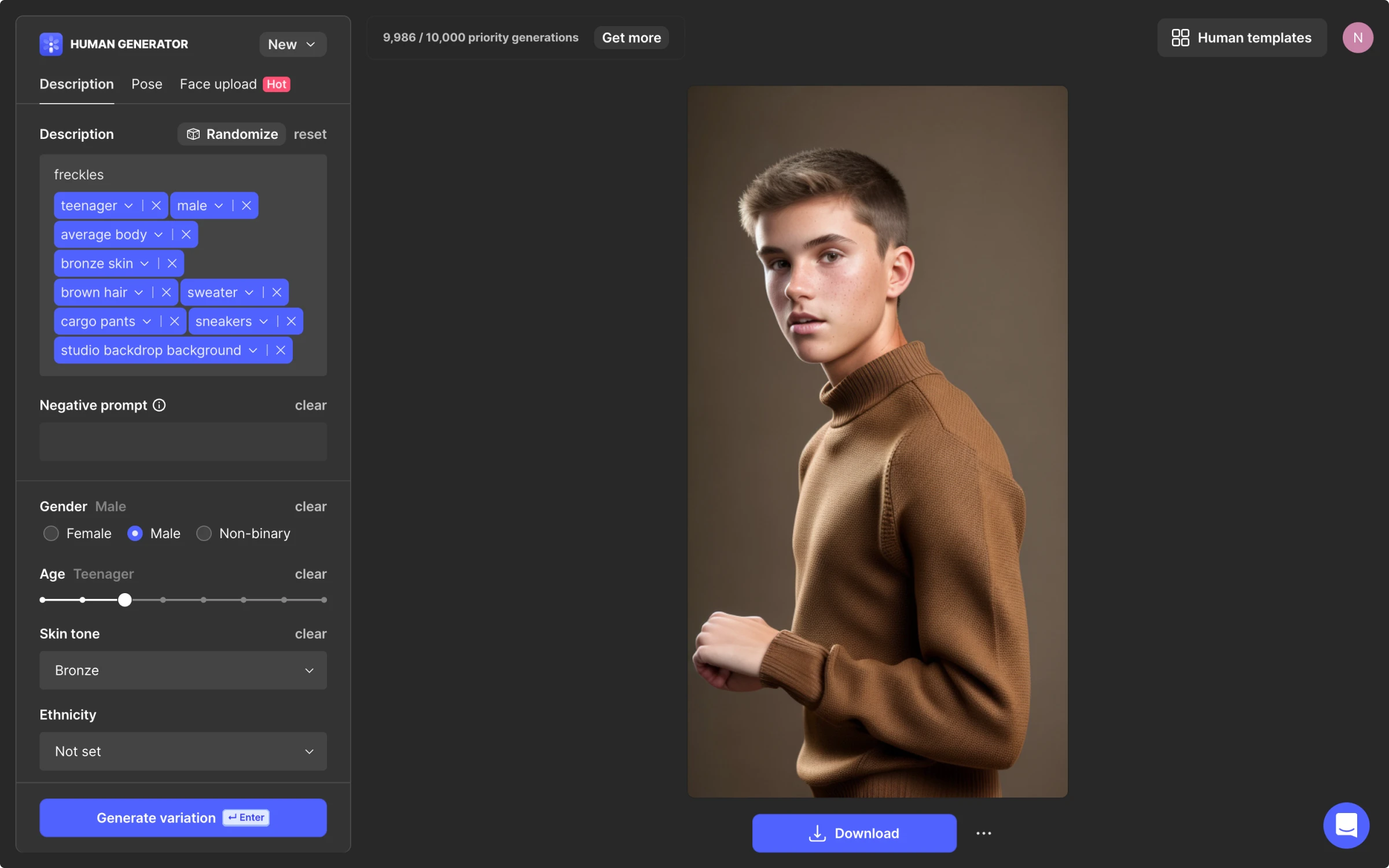Viewport: 1389px width, 868px height.
Task: Click the Generate variation button
Action: pyautogui.click(x=183, y=817)
